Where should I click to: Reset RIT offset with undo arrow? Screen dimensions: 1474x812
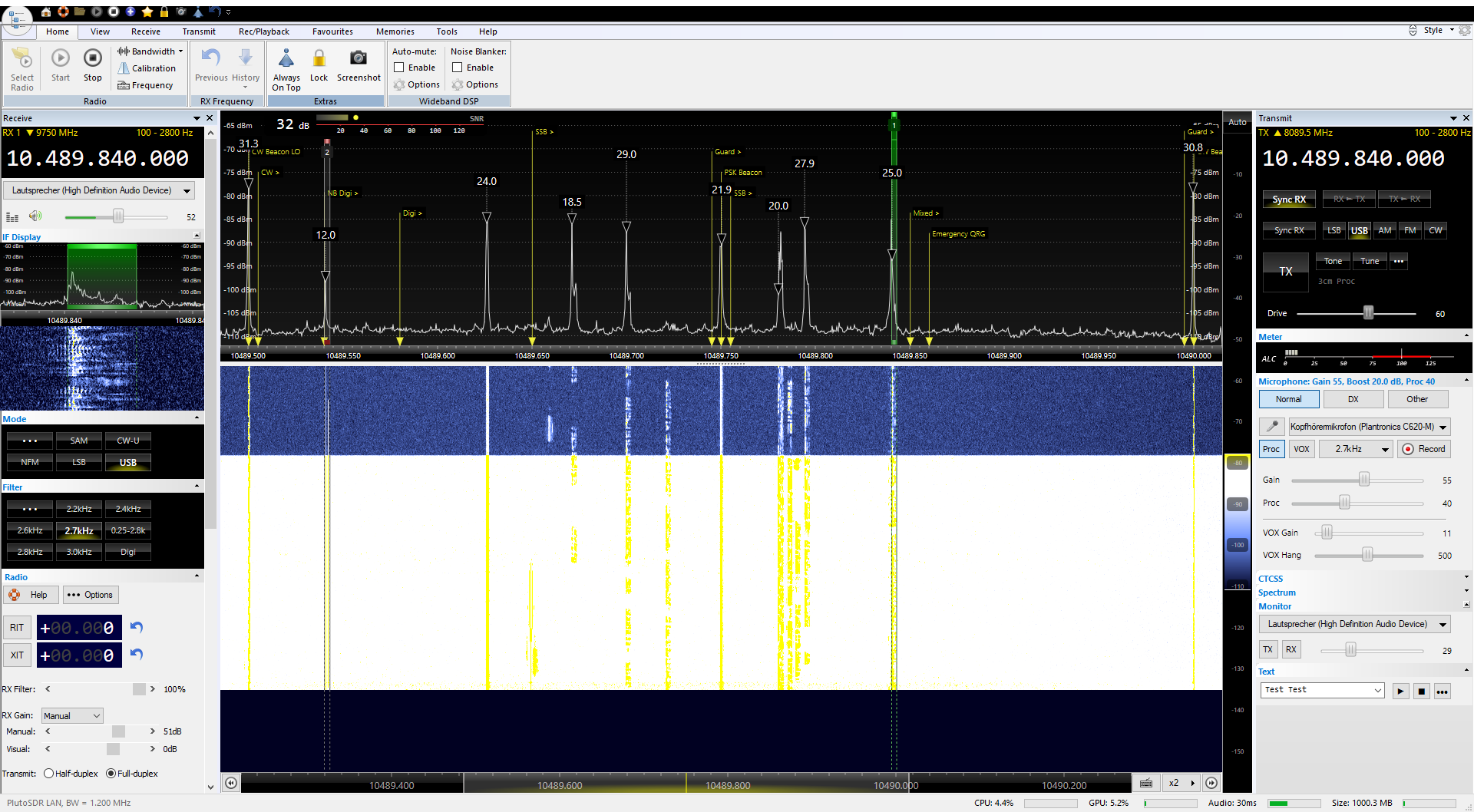pyautogui.click(x=137, y=627)
